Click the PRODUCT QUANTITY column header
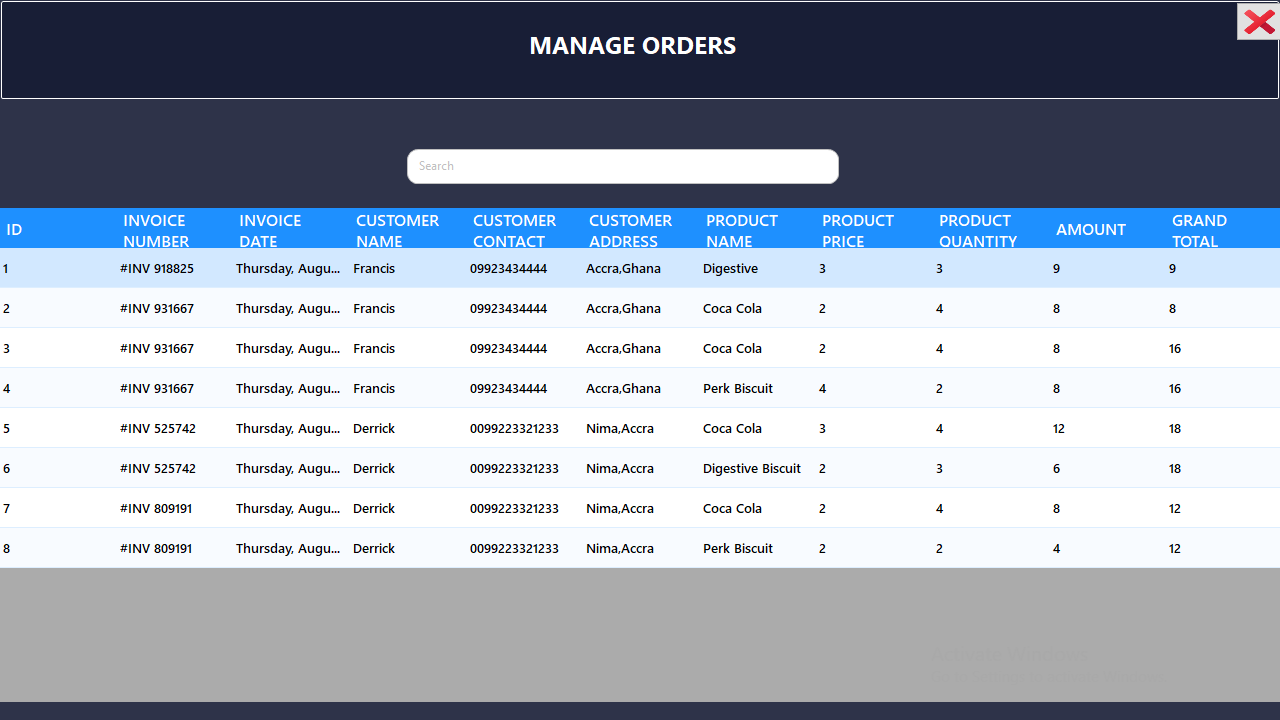 975,229
